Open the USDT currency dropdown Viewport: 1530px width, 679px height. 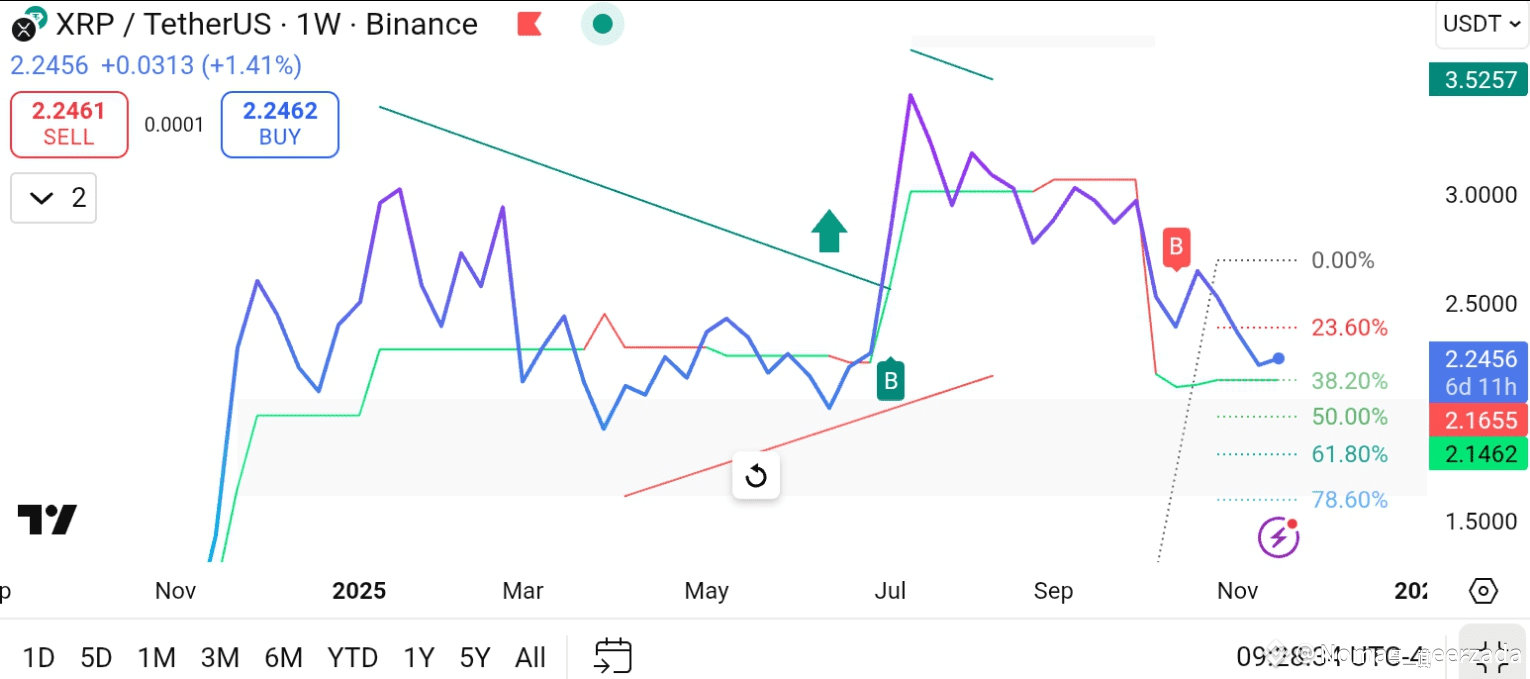tap(1481, 24)
